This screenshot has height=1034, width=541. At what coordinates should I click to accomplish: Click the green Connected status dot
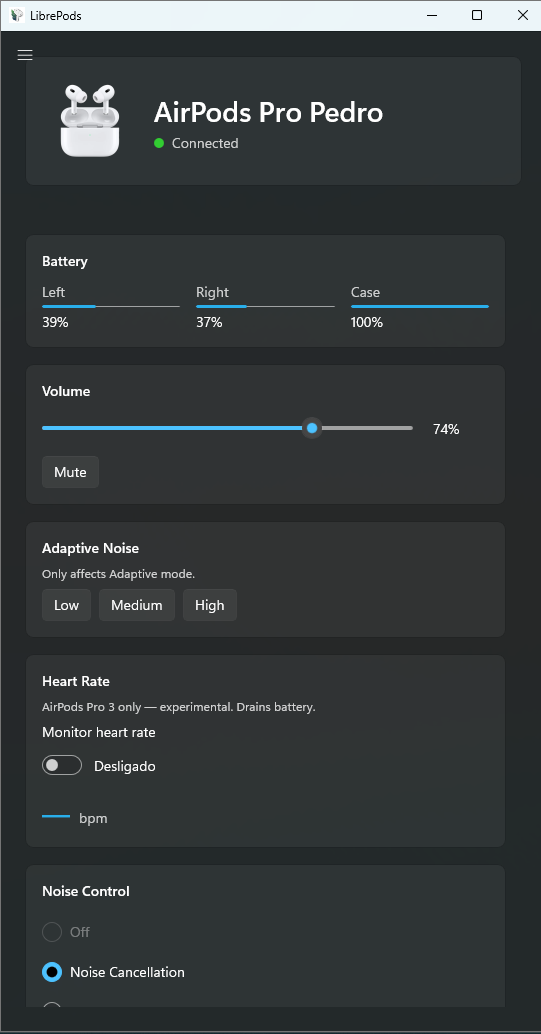tap(159, 143)
